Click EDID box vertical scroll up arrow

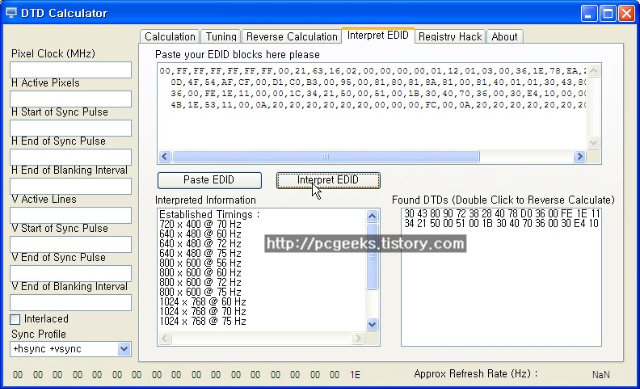click(593, 71)
